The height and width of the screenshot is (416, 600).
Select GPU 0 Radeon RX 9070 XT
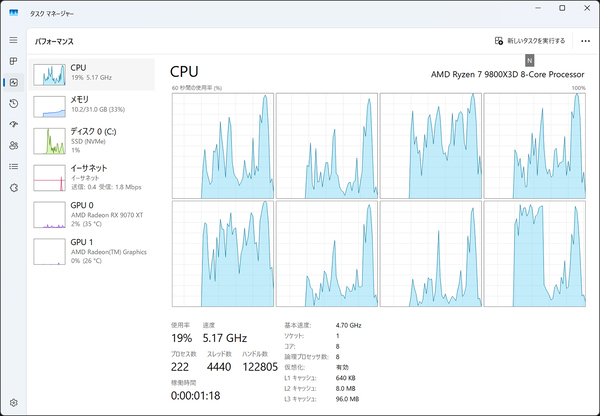coord(93,215)
